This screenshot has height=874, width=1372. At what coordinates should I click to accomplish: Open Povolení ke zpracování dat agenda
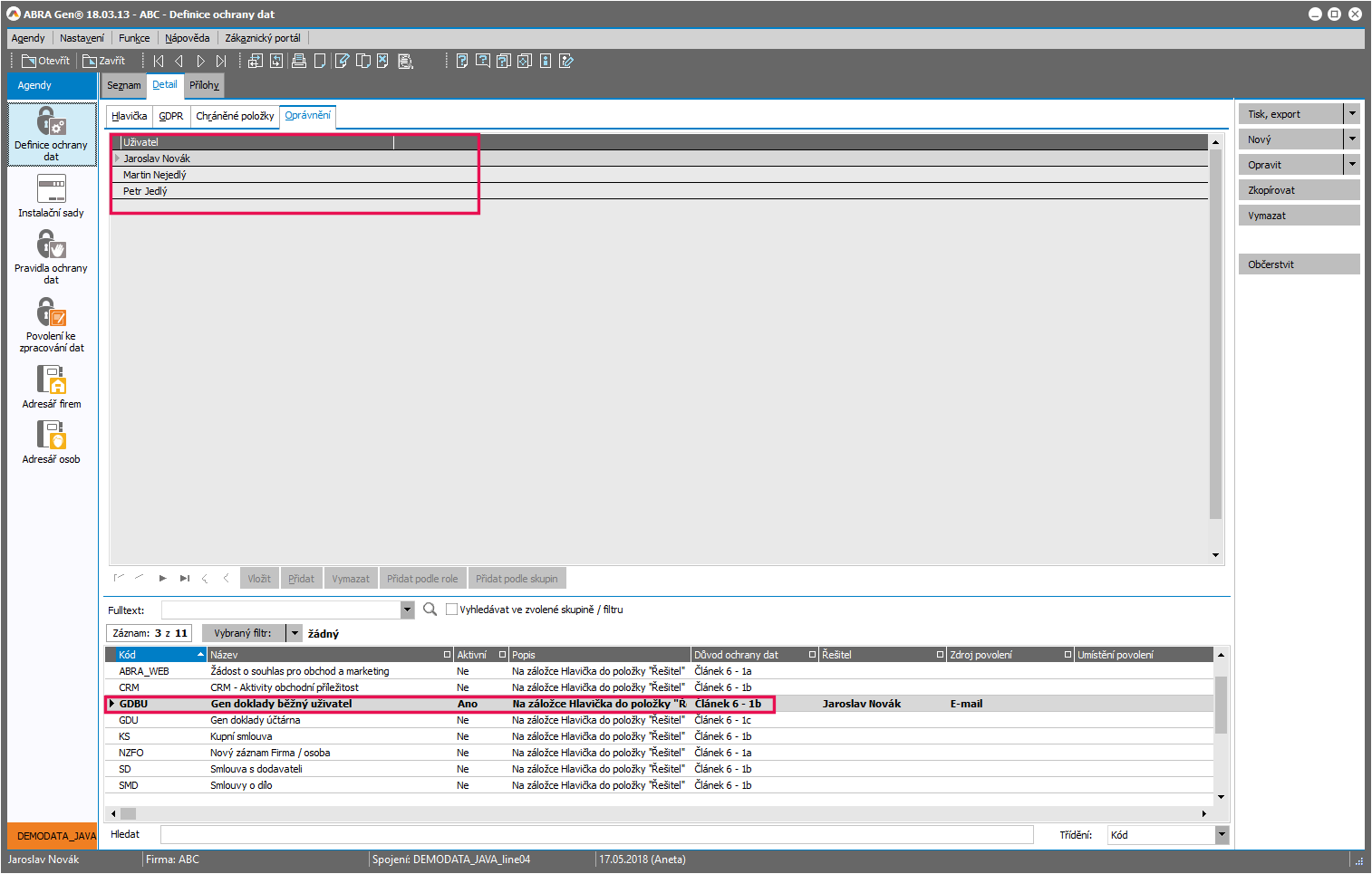52,312
